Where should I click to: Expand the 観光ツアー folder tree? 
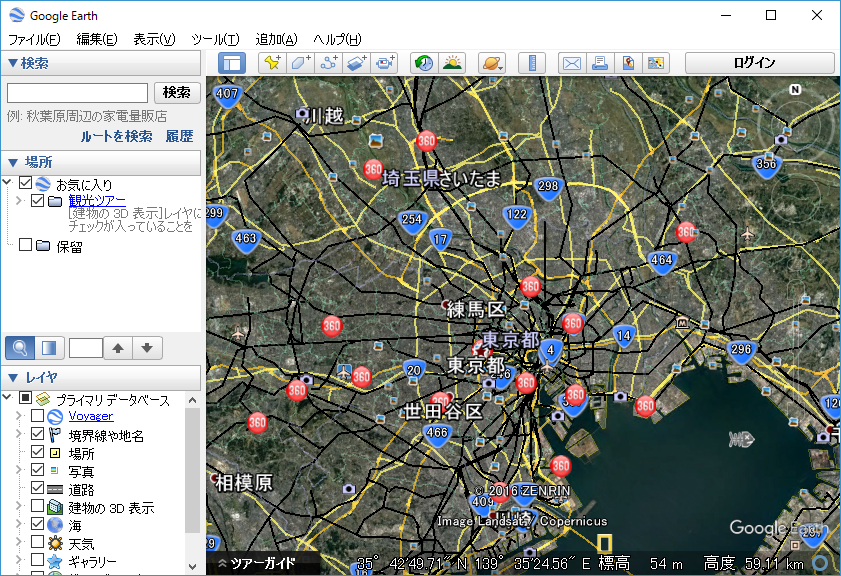point(19,201)
